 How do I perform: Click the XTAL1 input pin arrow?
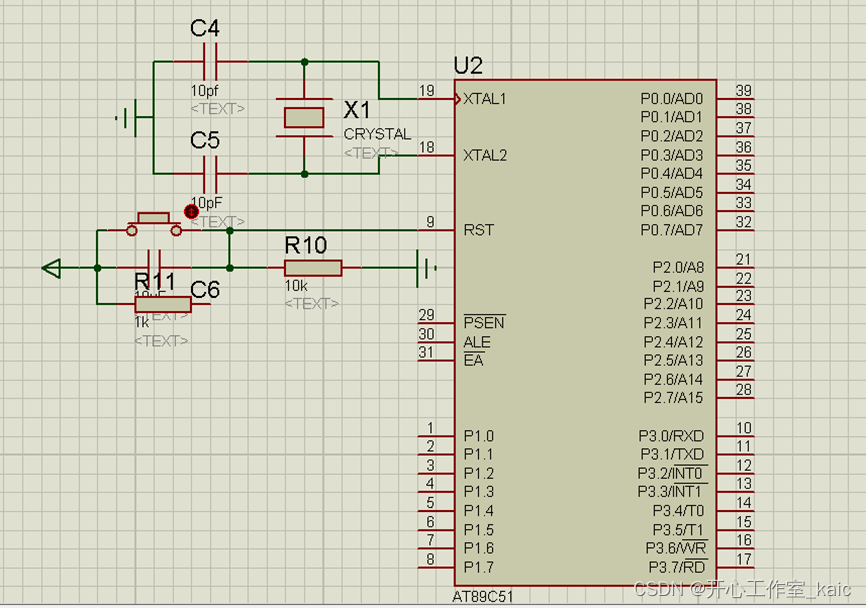(x=457, y=99)
